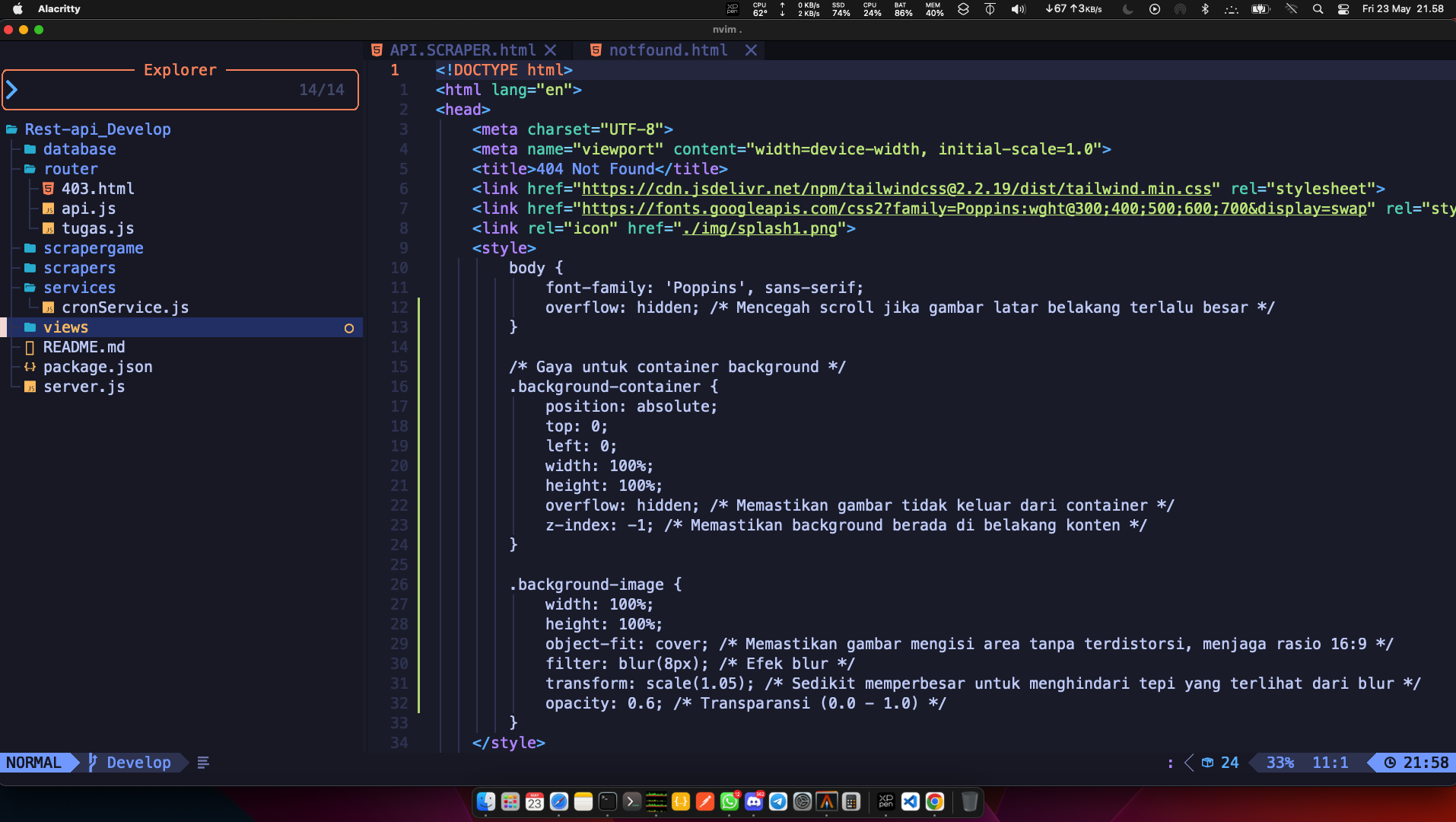Click the 'opacity: 0.6;' line

(x=604, y=703)
